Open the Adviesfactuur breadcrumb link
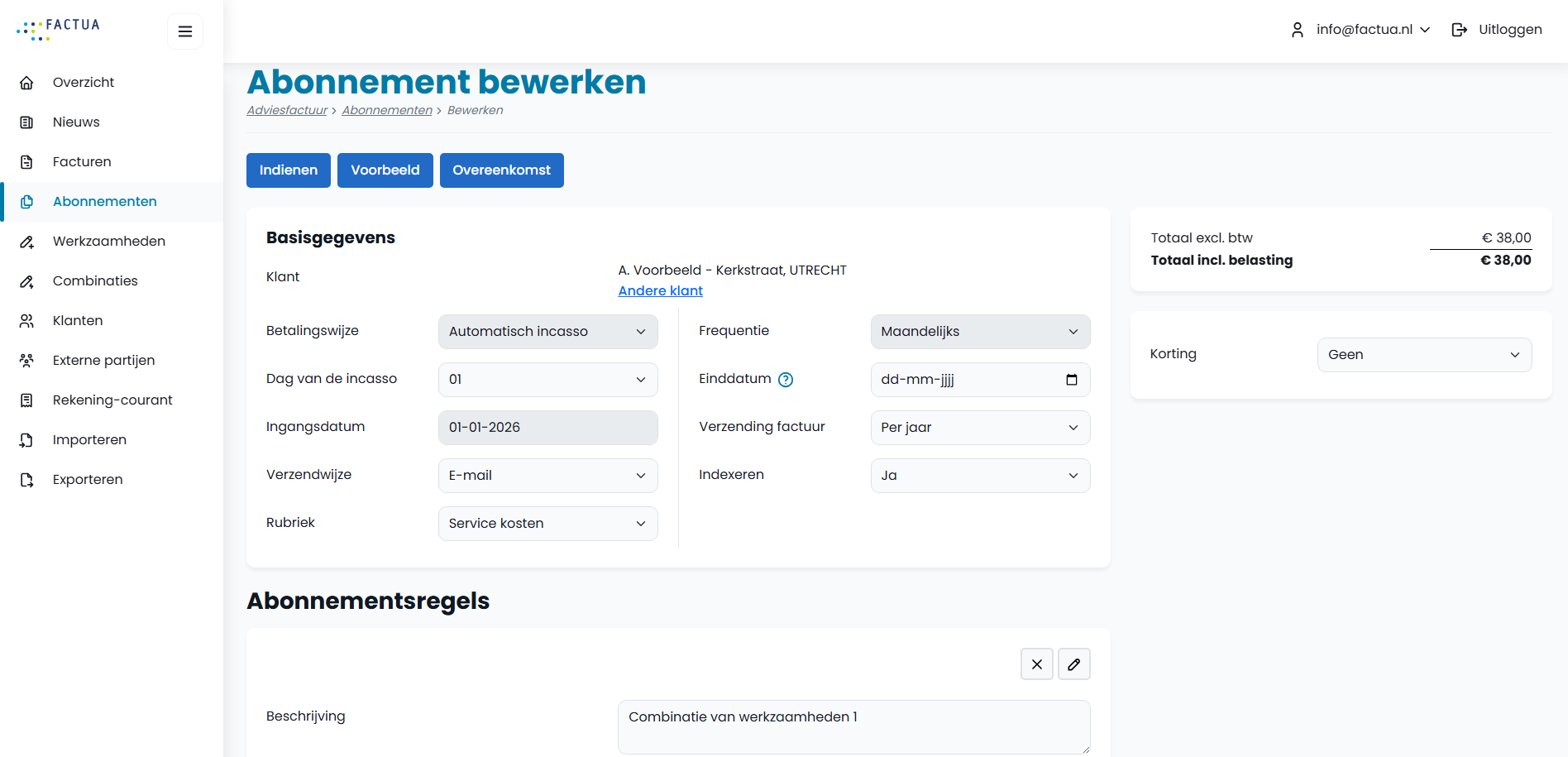Image resolution: width=1568 pixels, height=757 pixels. [287, 110]
